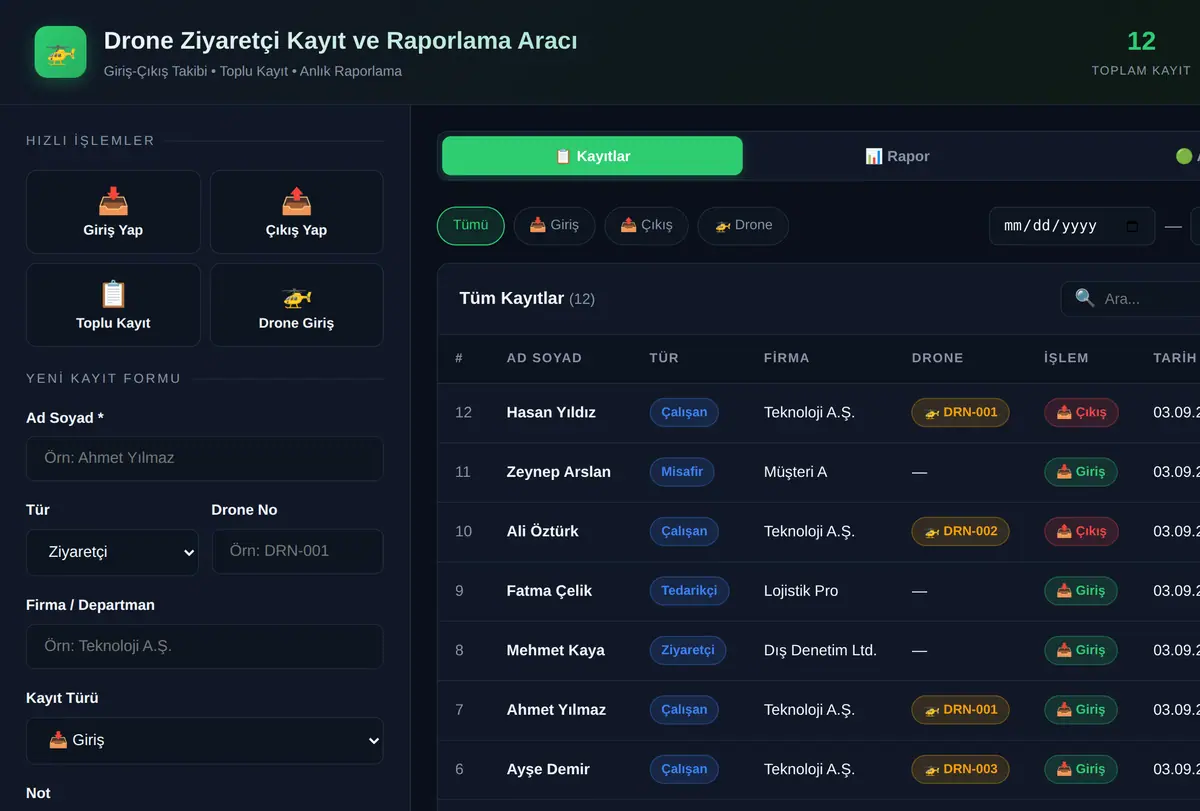Filter records by Çıkış chip
The width and height of the screenshot is (1200, 811).
[x=646, y=225]
